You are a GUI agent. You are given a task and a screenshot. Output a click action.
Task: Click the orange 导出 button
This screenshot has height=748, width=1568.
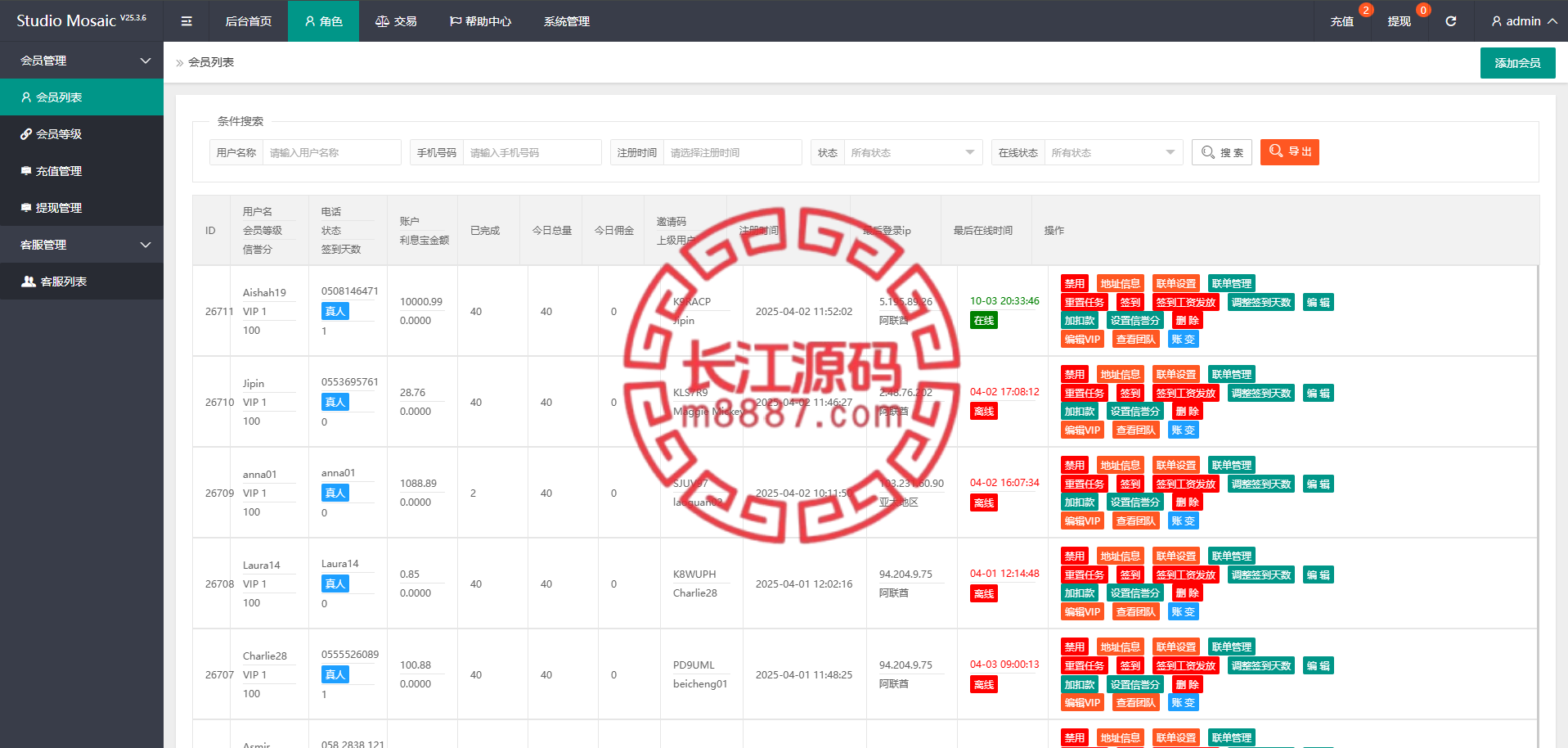pos(1290,152)
